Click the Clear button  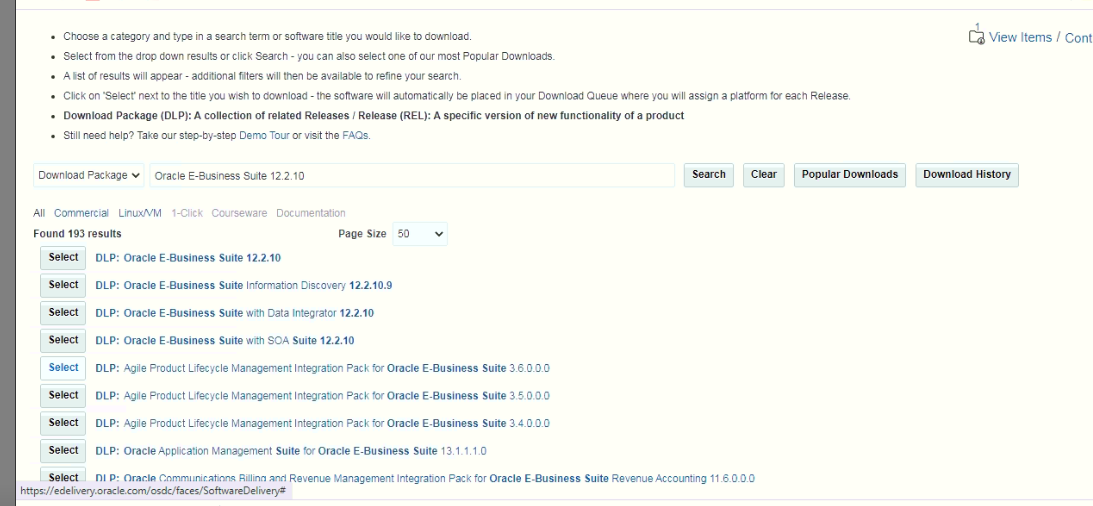coord(763,175)
